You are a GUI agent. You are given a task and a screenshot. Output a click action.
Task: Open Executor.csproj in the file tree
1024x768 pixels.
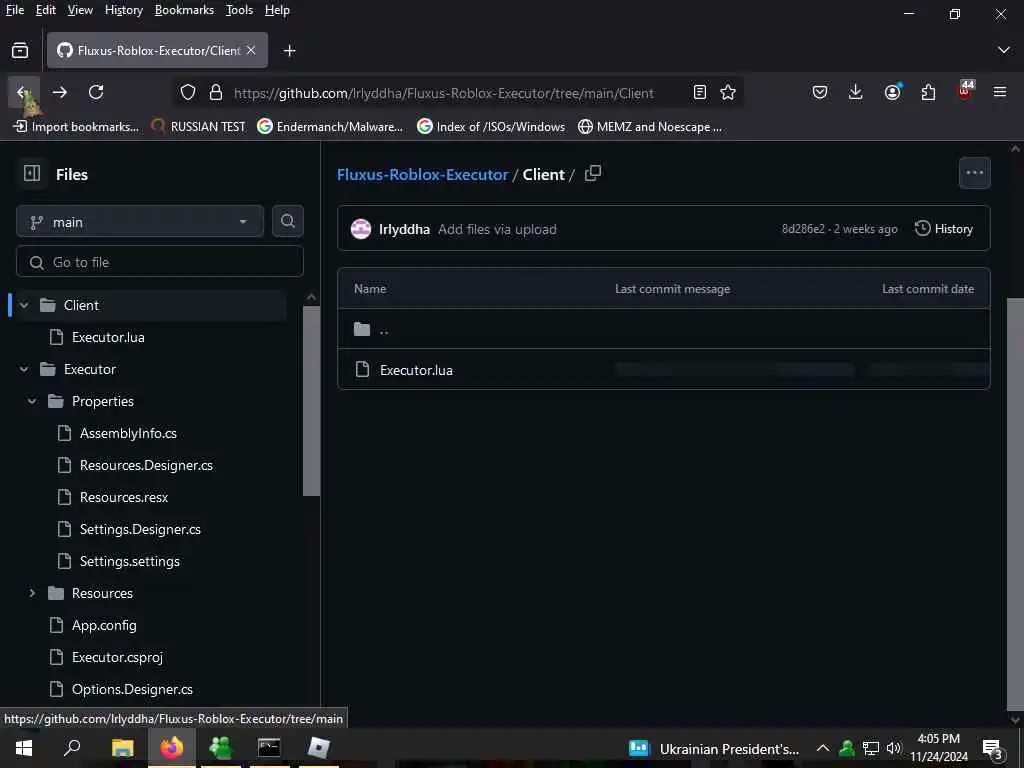117,657
